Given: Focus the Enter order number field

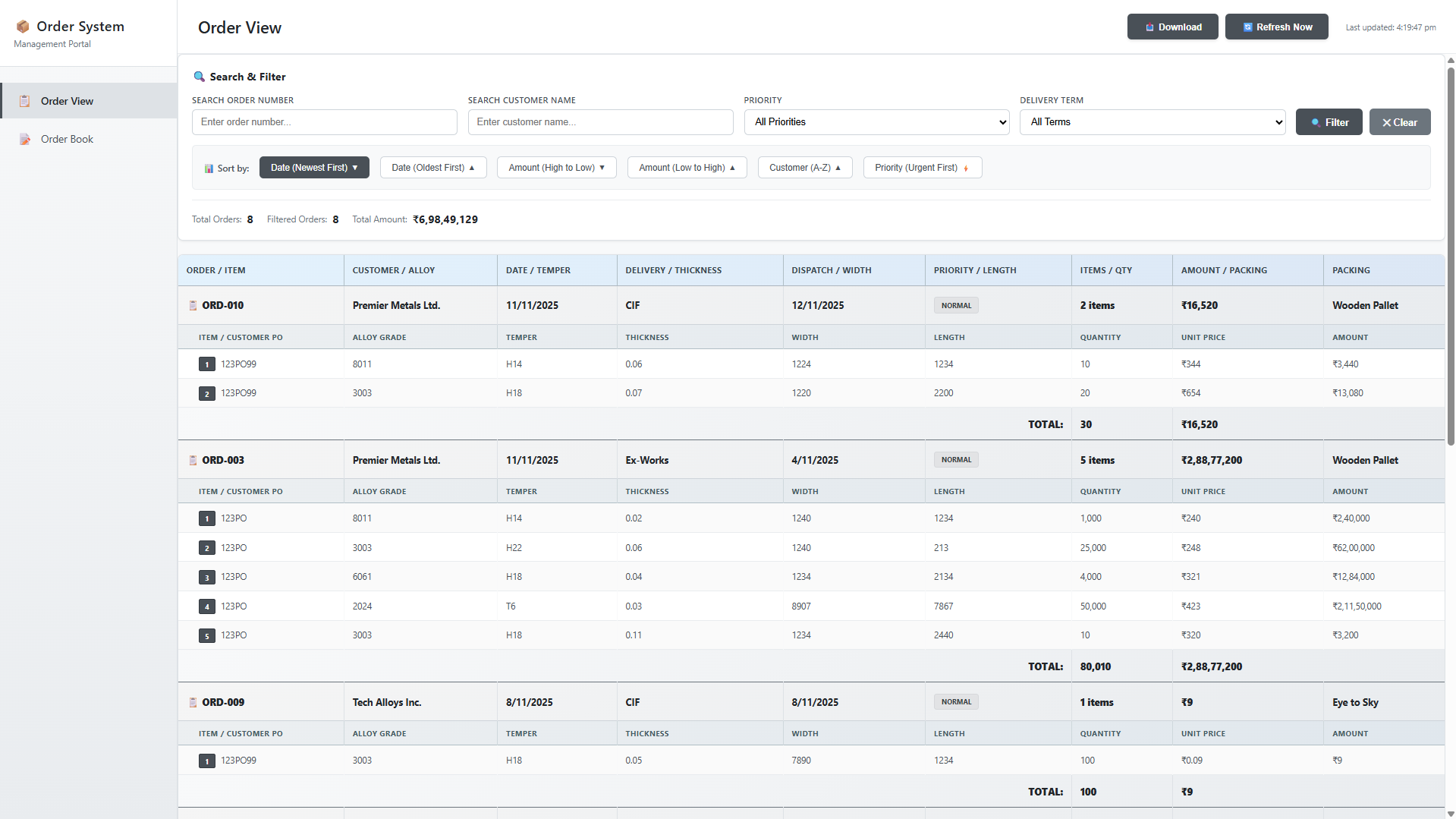Looking at the screenshot, I should tap(324, 122).
